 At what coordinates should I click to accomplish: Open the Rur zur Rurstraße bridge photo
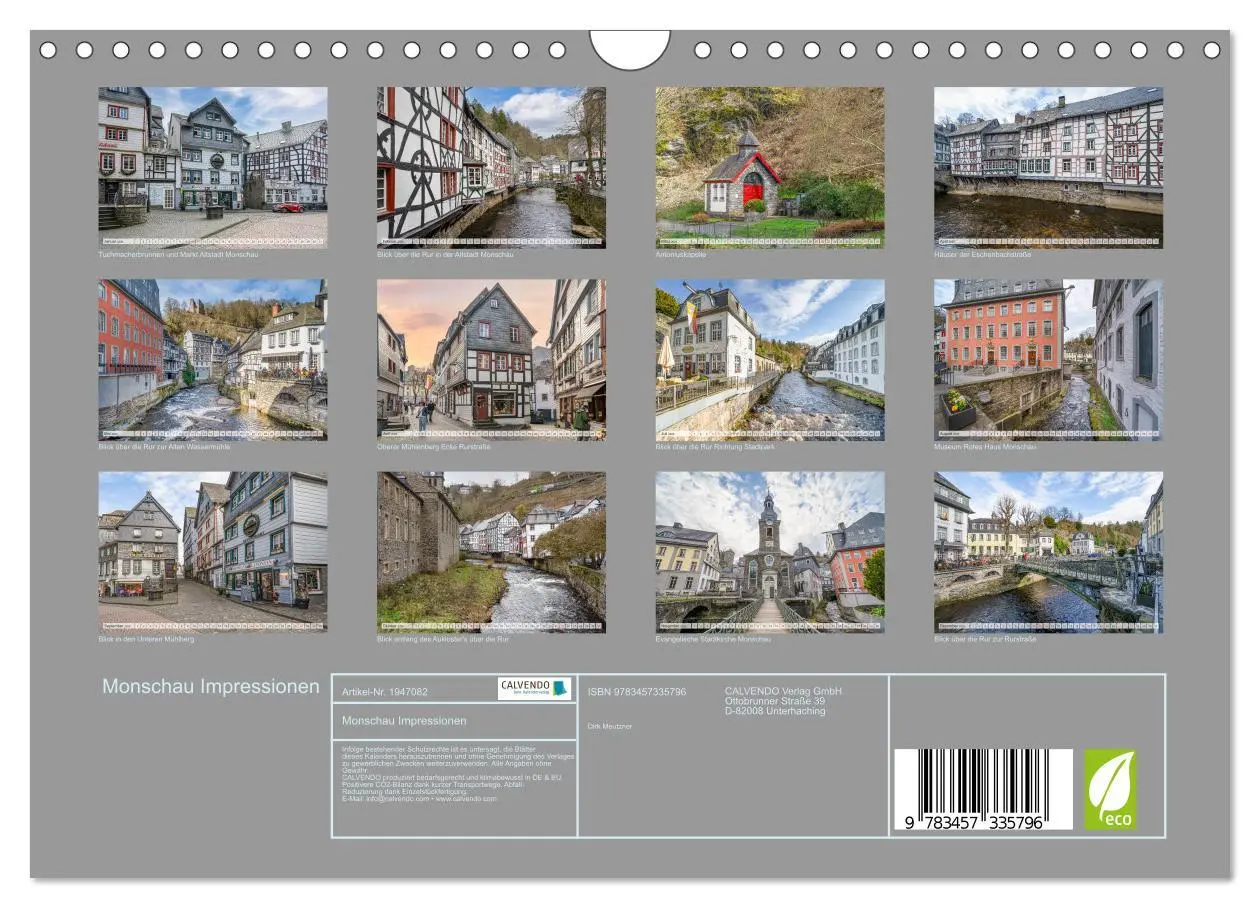click(x=1048, y=552)
